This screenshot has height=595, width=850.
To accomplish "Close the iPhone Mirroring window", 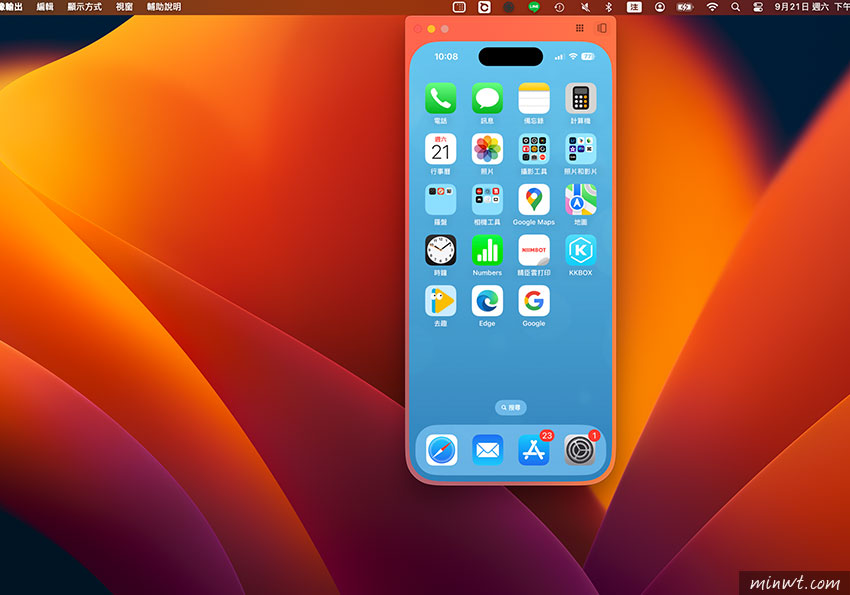I will [418, 29].
